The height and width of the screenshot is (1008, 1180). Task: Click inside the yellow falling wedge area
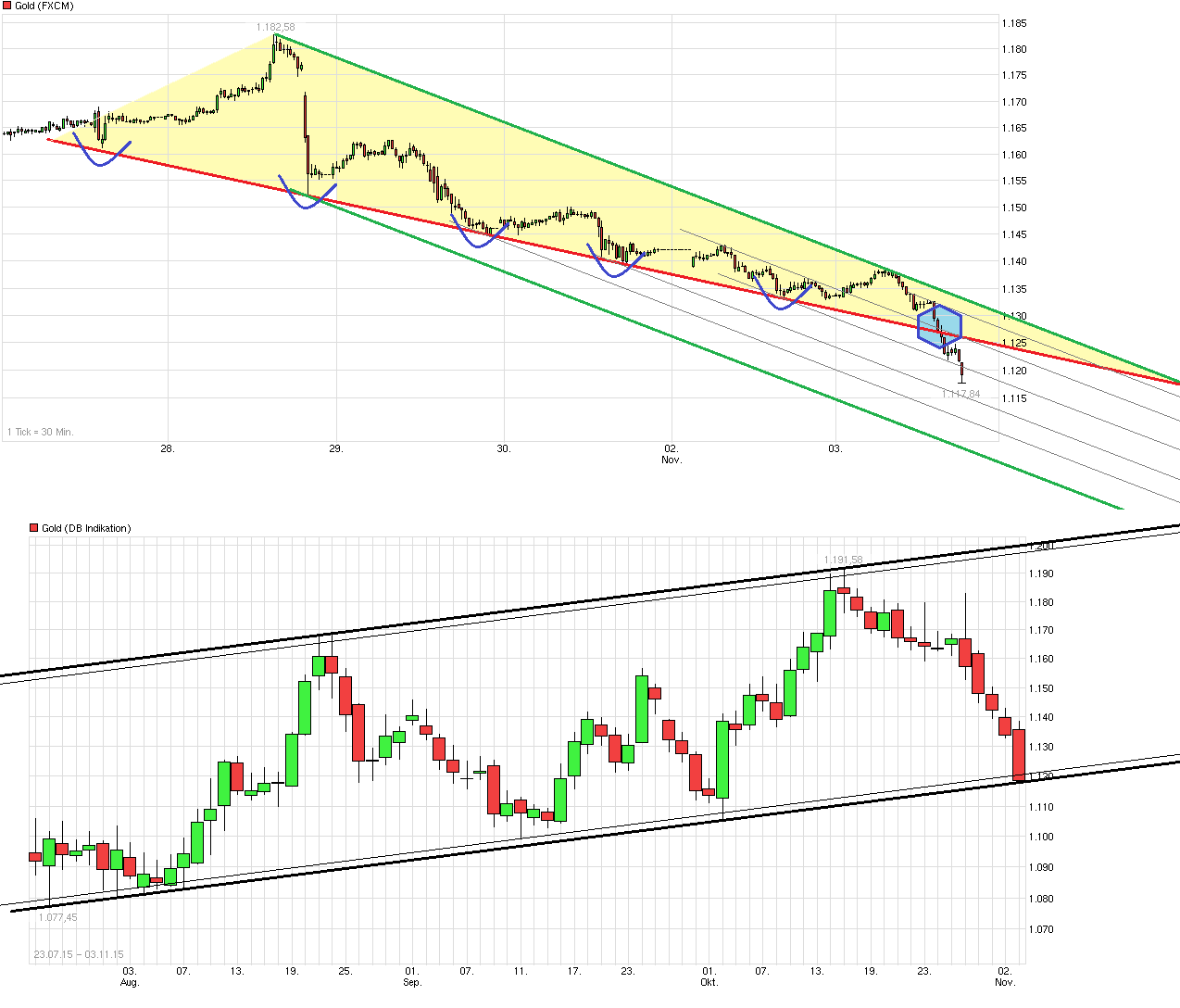(556, 185)
